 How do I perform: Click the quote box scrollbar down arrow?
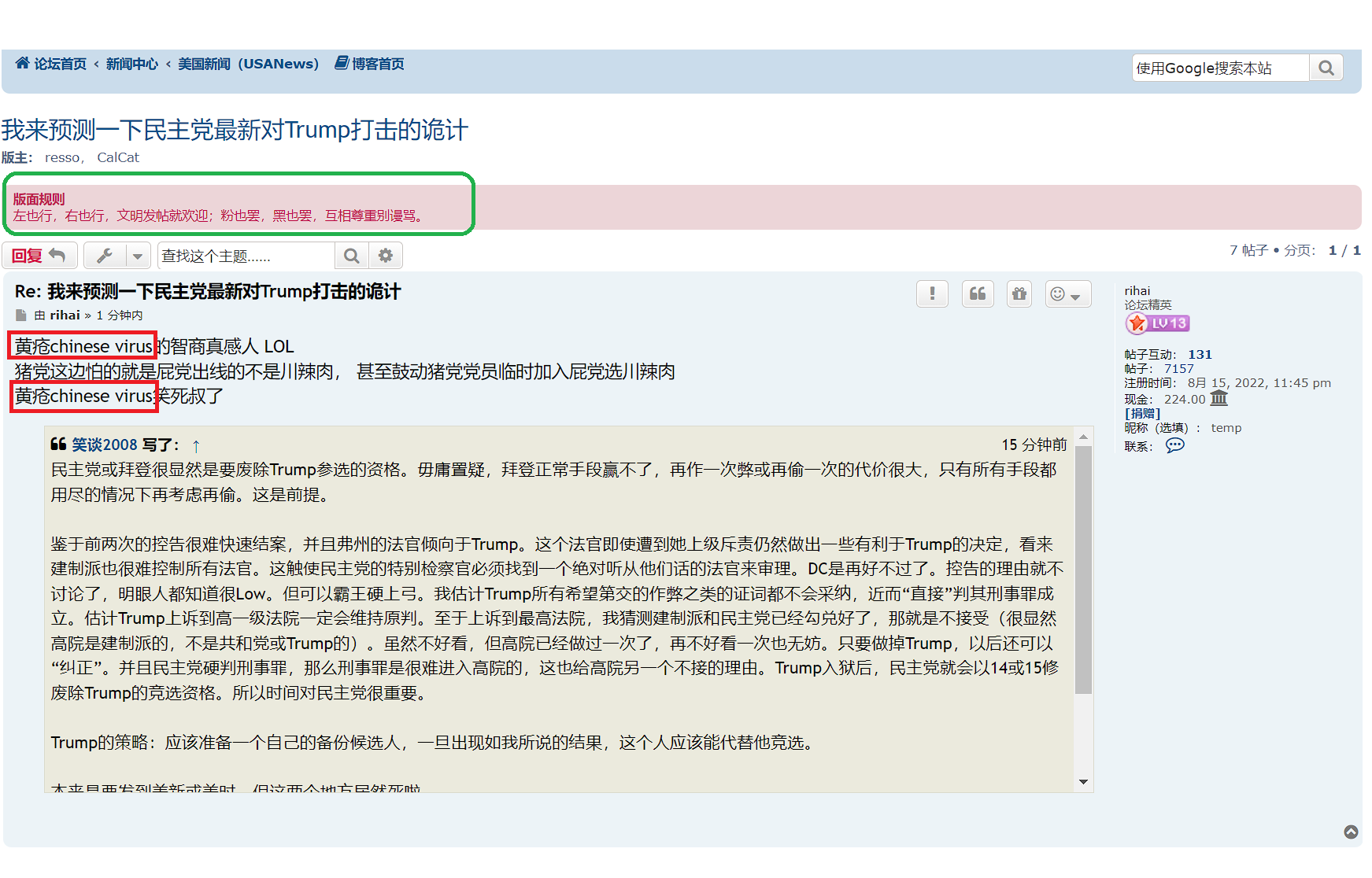(x=1084, y=782)
